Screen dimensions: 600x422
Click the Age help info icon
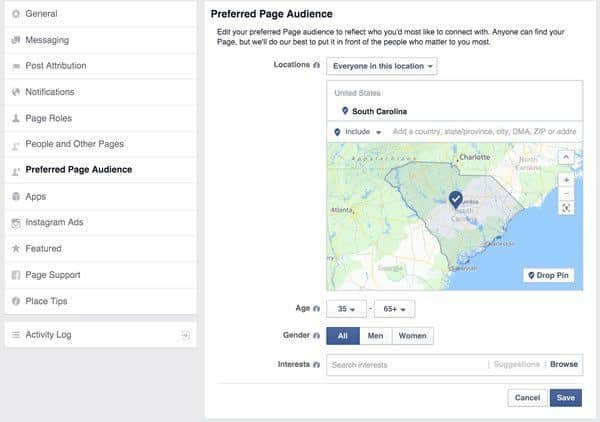pos(316,308)
